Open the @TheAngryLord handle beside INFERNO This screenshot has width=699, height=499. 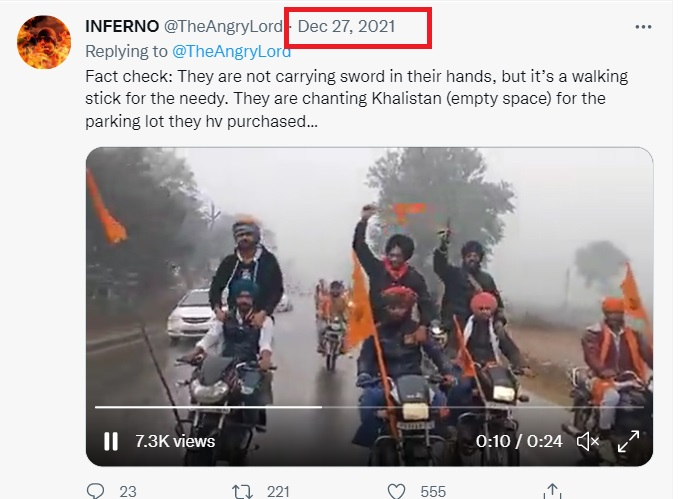[229, 27]
